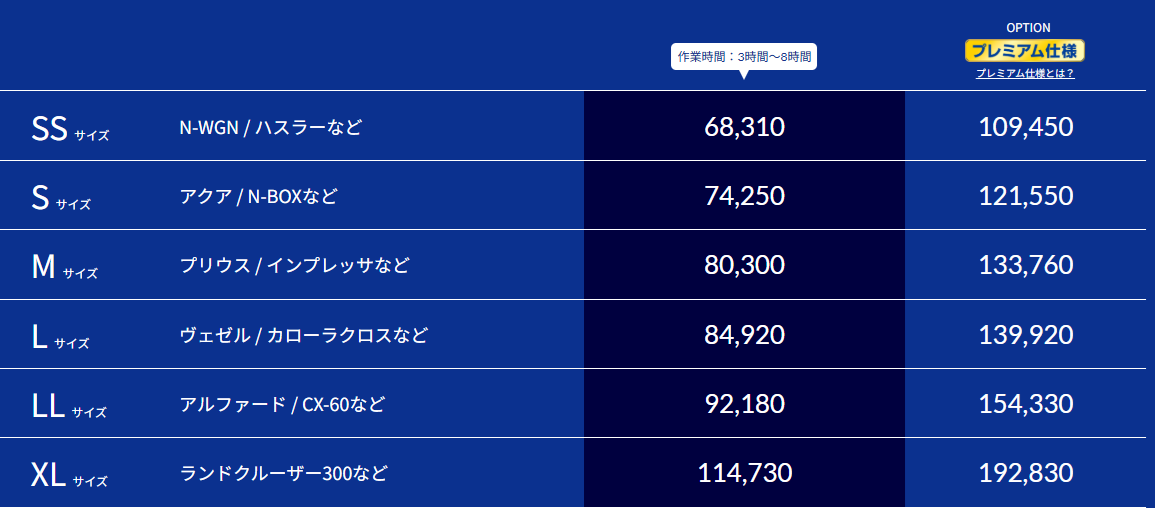Screen dimensions: 1155x508
Task: Select the SS サイズ row label
Action: (x=70, y=129)
